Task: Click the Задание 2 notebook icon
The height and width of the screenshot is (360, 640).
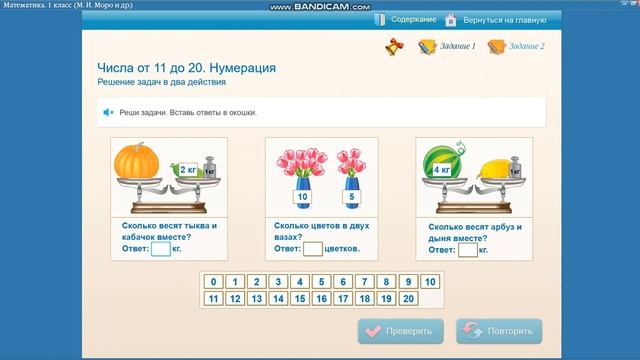Action: coord(497,47)
